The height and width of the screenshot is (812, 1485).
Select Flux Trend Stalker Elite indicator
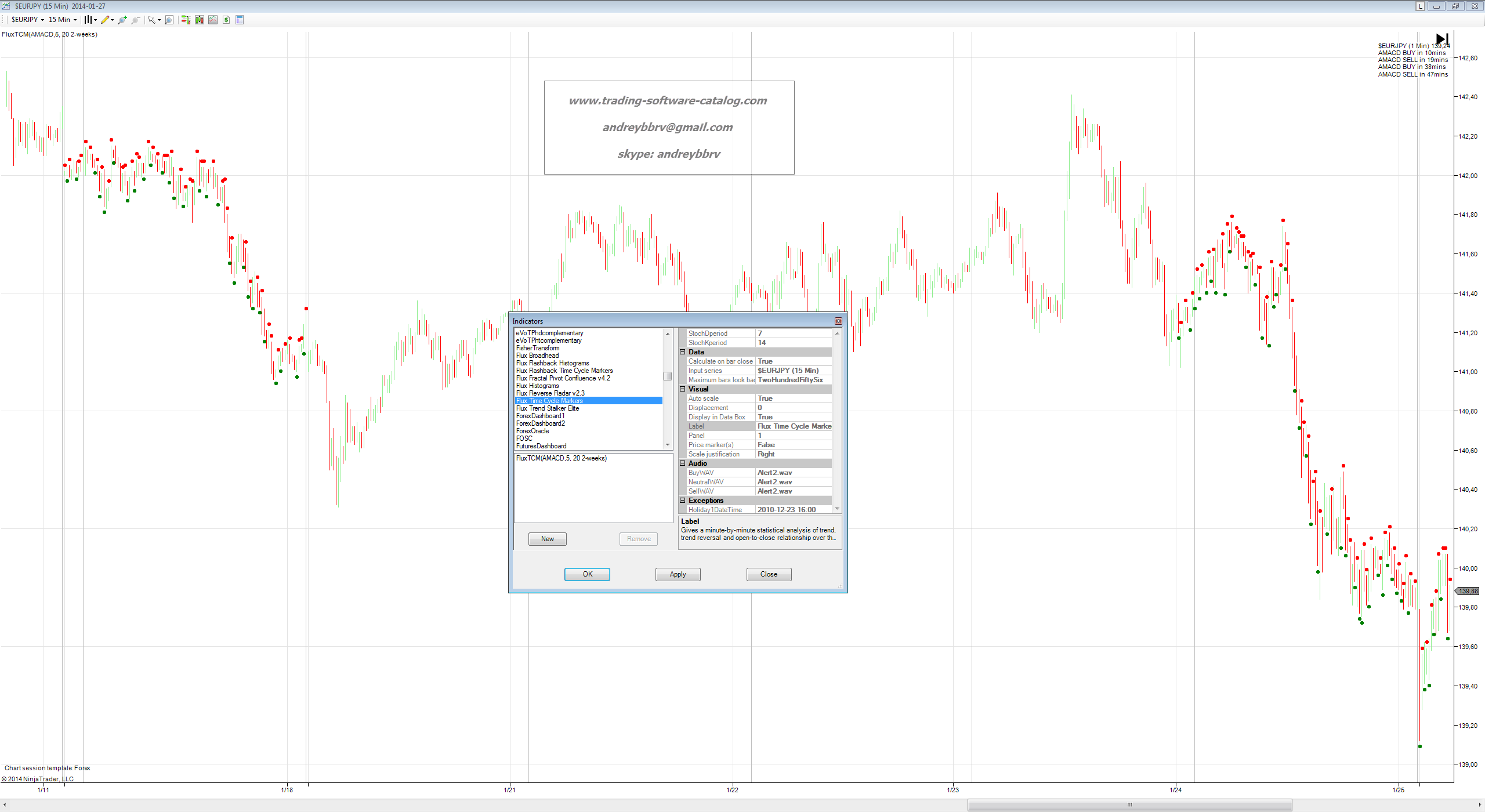coord(548,408)
